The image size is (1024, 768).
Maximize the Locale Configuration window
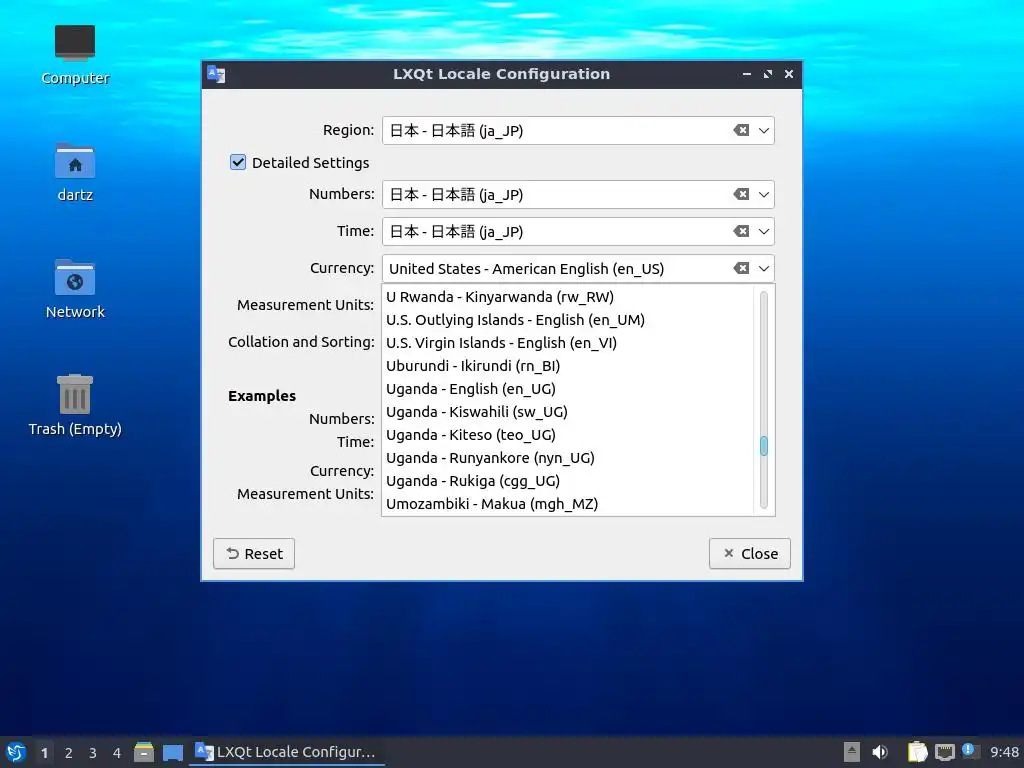tap(768, 74)
